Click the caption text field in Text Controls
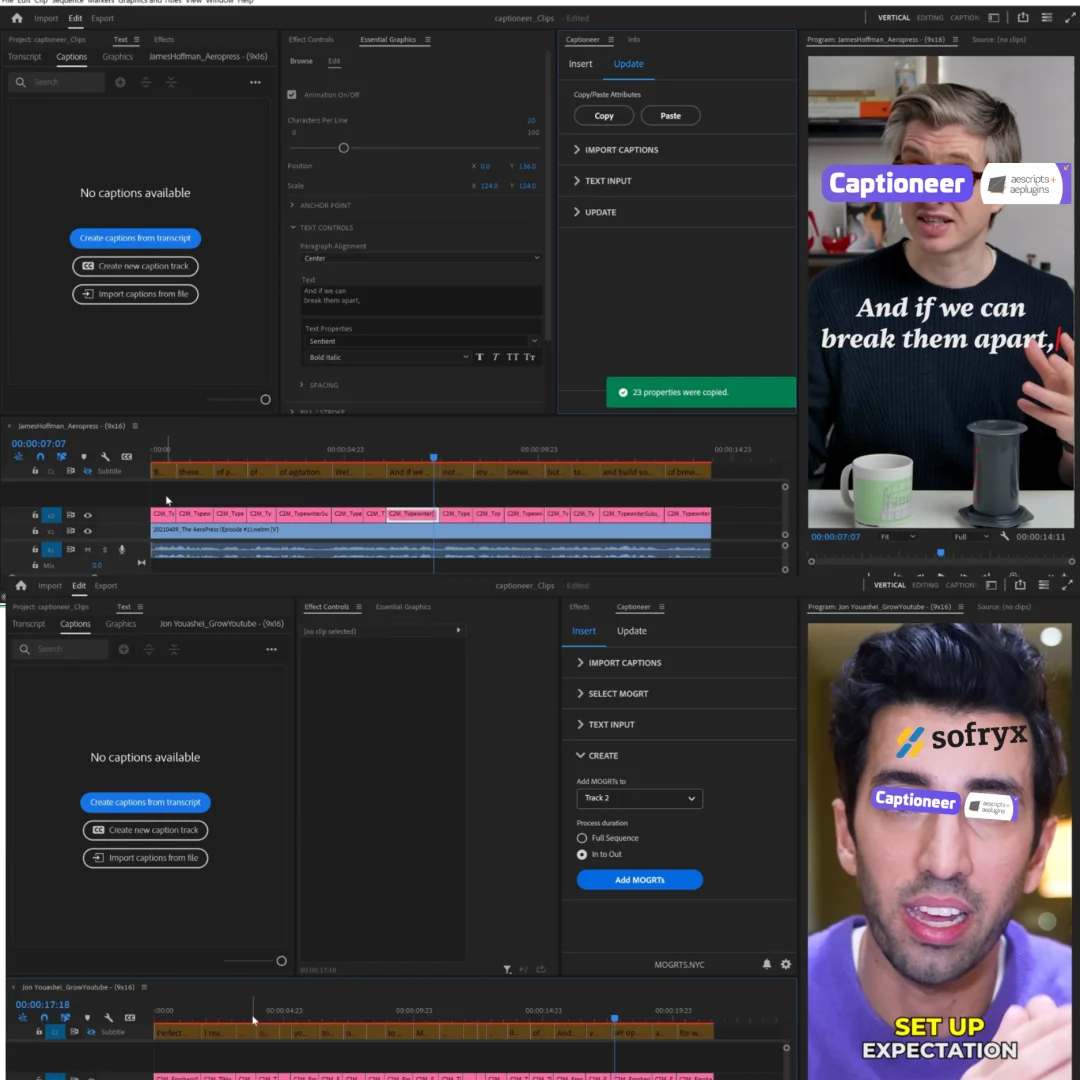Viewport: 1080px width, 1080px height. pos(421,299)
